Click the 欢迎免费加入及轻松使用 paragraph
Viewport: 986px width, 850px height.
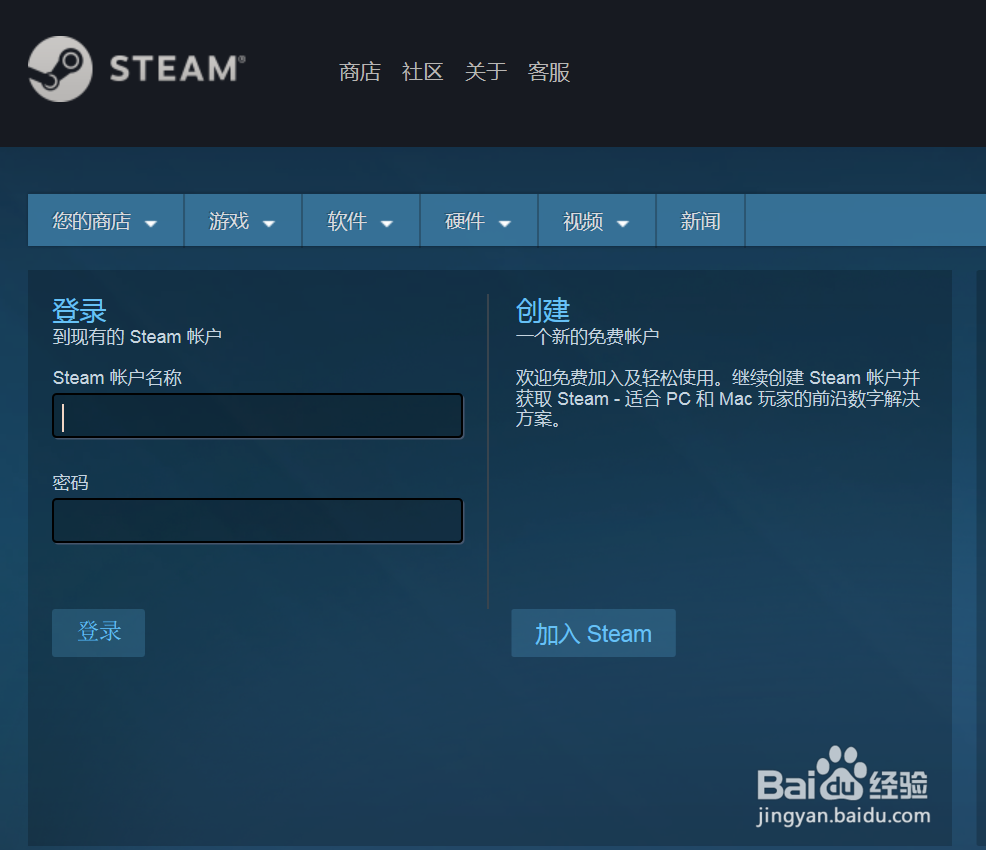pyautogui.click(x=717, y=398)
